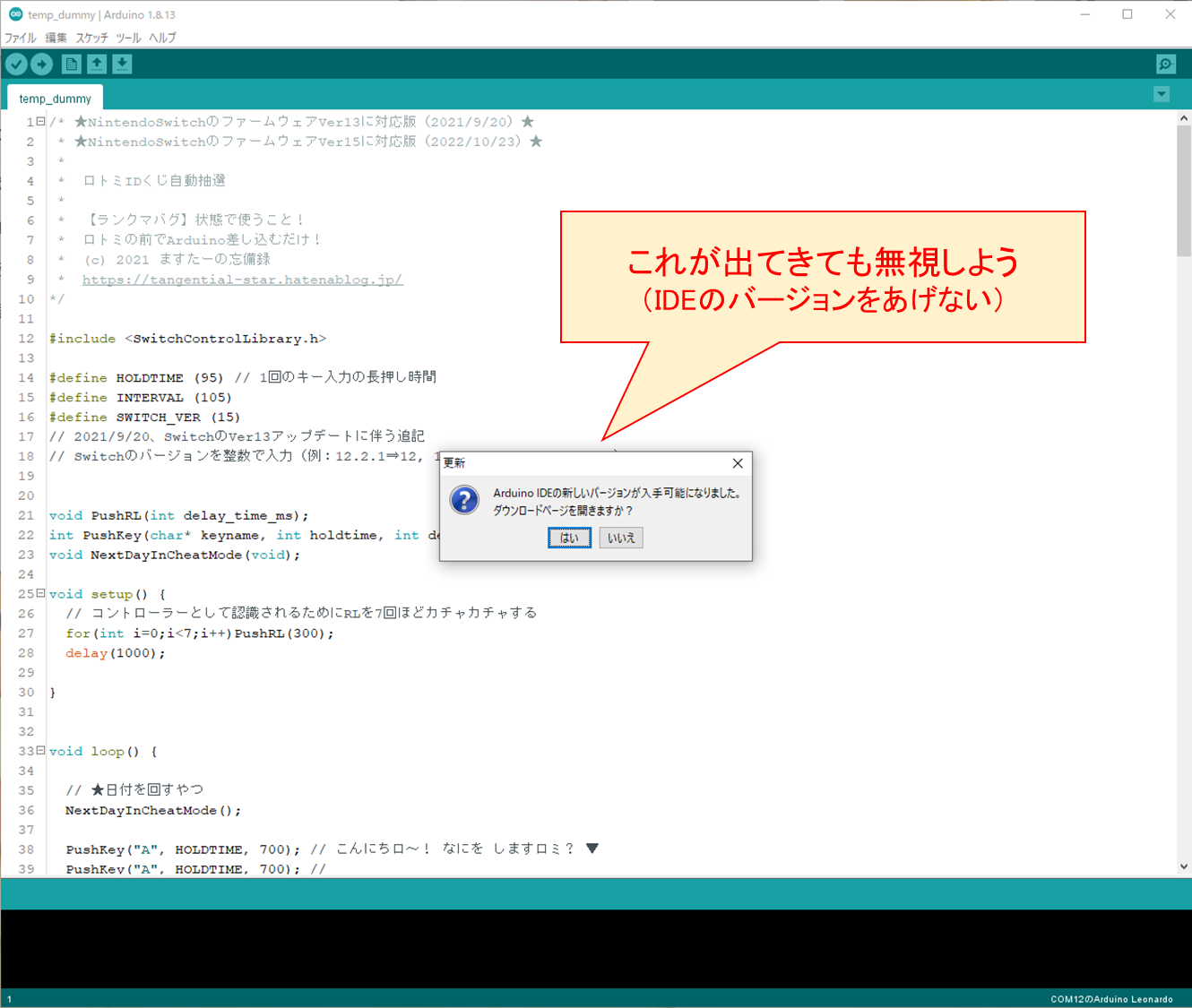Click the black console output area
The height and width of the screenshot is (1008, 1192).
[x=596, y=949]
